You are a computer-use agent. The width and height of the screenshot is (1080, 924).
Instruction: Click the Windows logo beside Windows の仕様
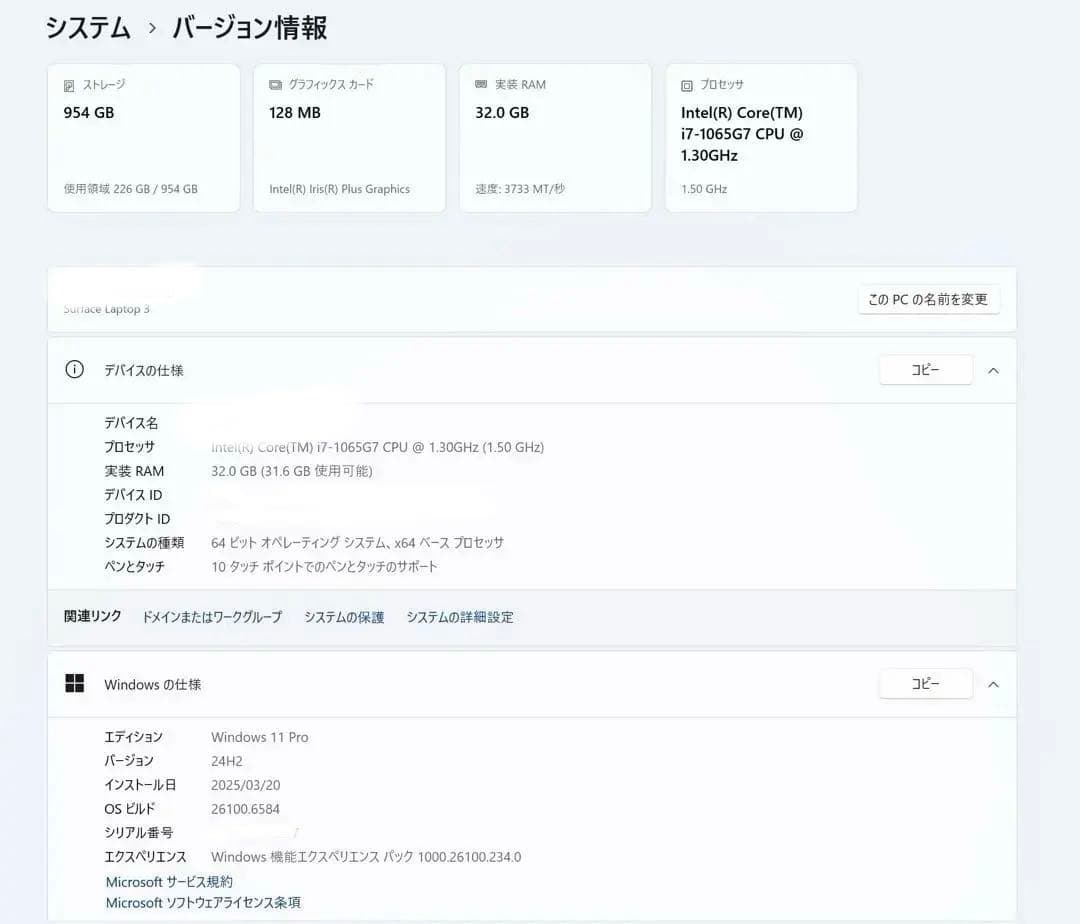[x=74, y=684]
